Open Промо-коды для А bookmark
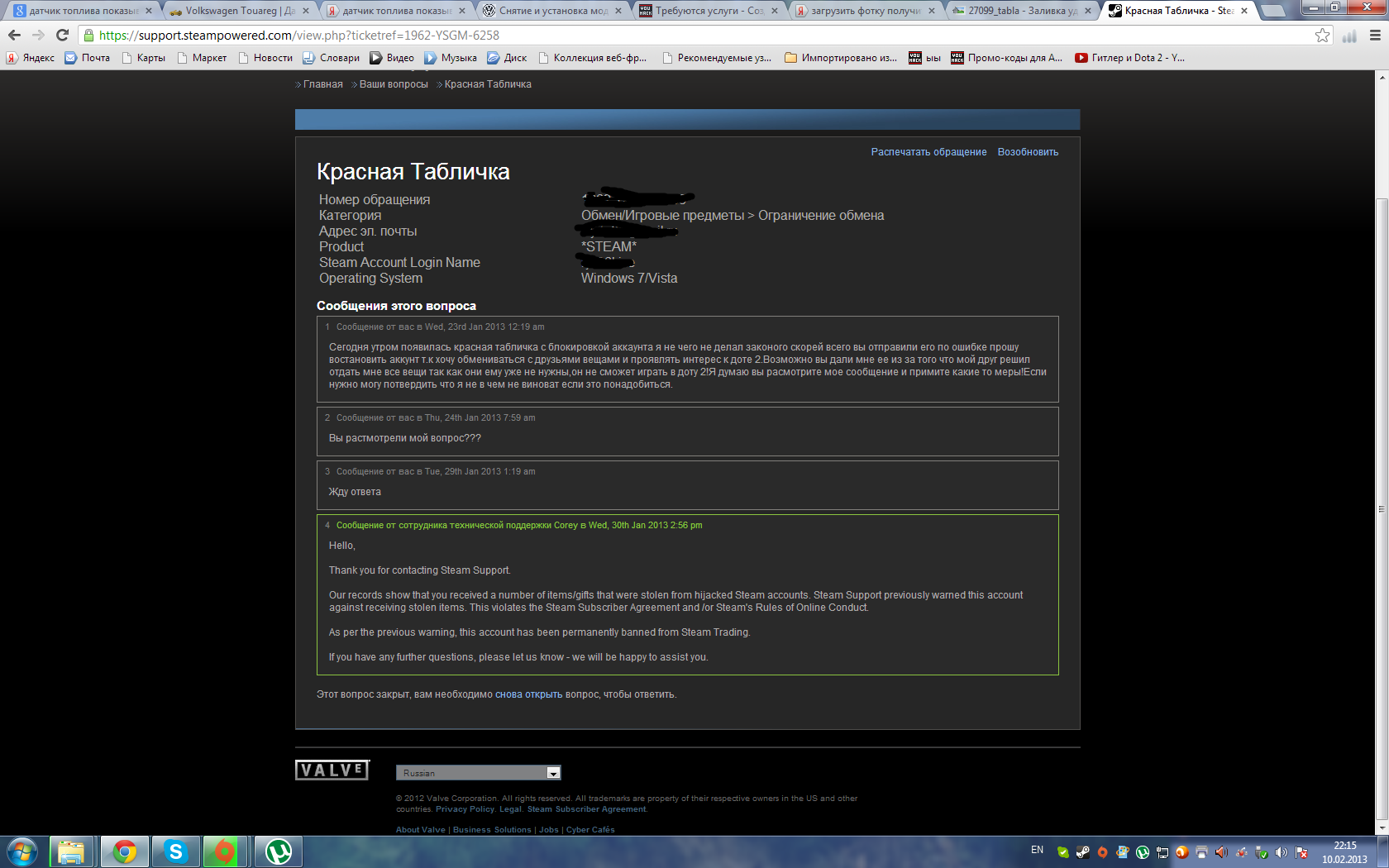The width and height of the screenshot is (1389, 868). tap(1007, 58)
